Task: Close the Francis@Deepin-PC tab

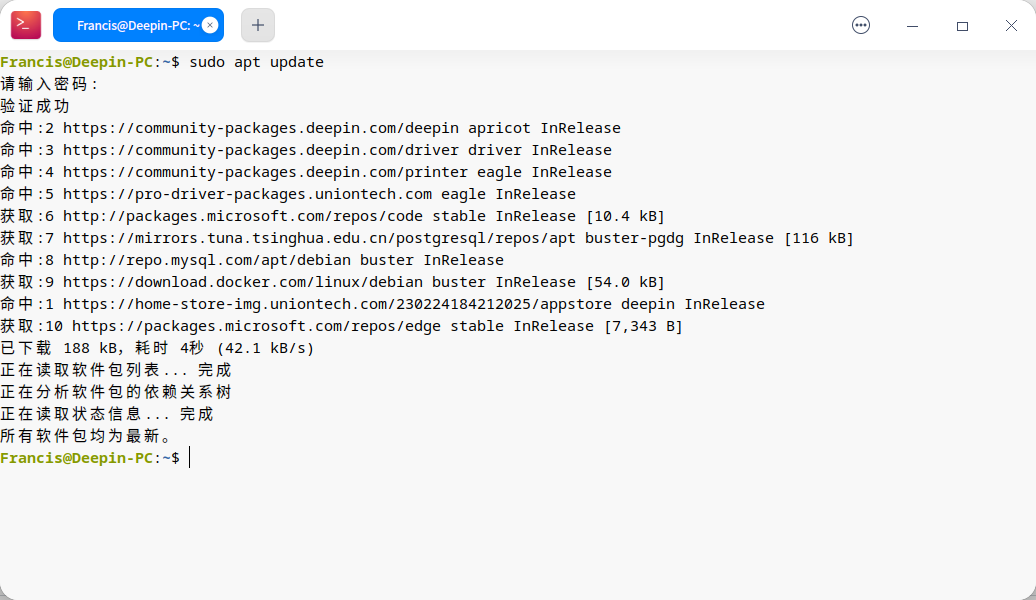Action: (x=209, y=25)
